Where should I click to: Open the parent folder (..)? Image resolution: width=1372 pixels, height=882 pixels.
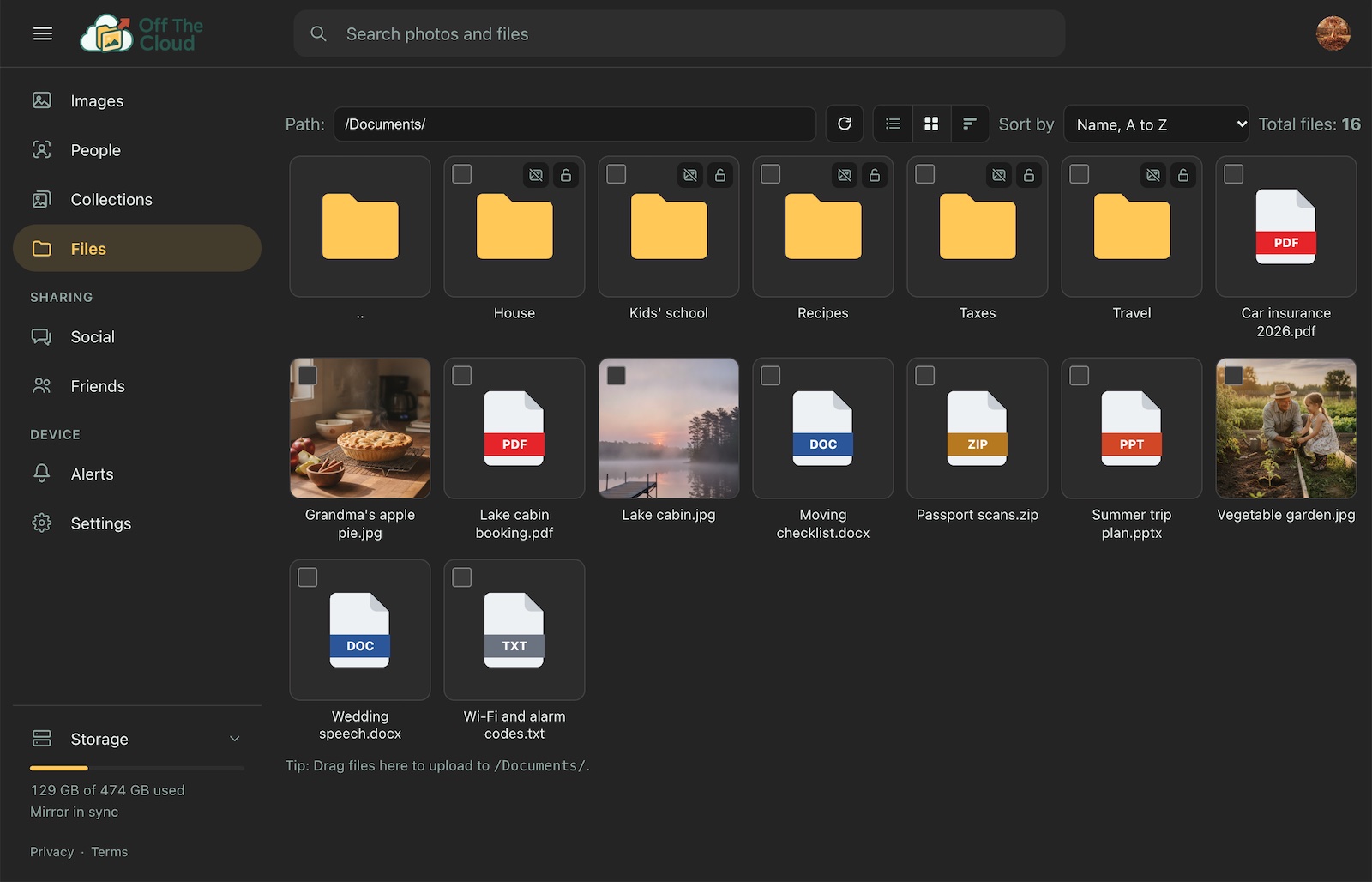[x=360, y=227]
